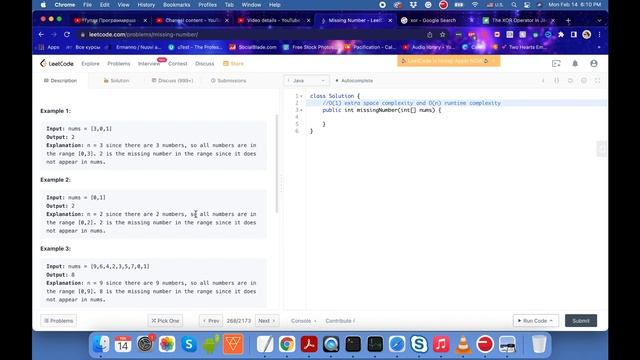The image size is (640, 360).
Task: Open the Java language dropdown
Action: (307, 80)
